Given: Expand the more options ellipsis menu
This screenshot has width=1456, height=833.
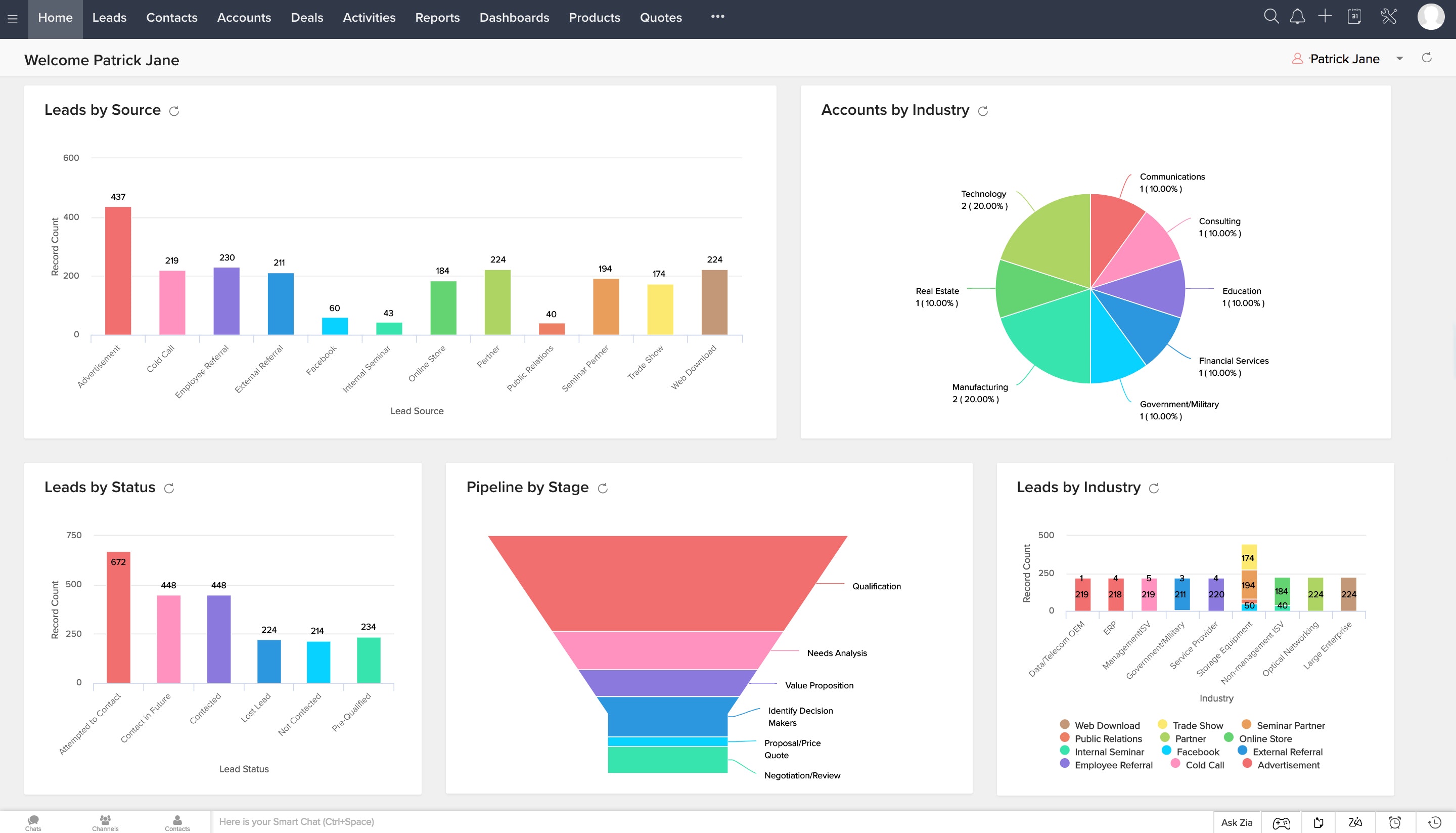Looking at the screenshot, I should tap(717, 17).
